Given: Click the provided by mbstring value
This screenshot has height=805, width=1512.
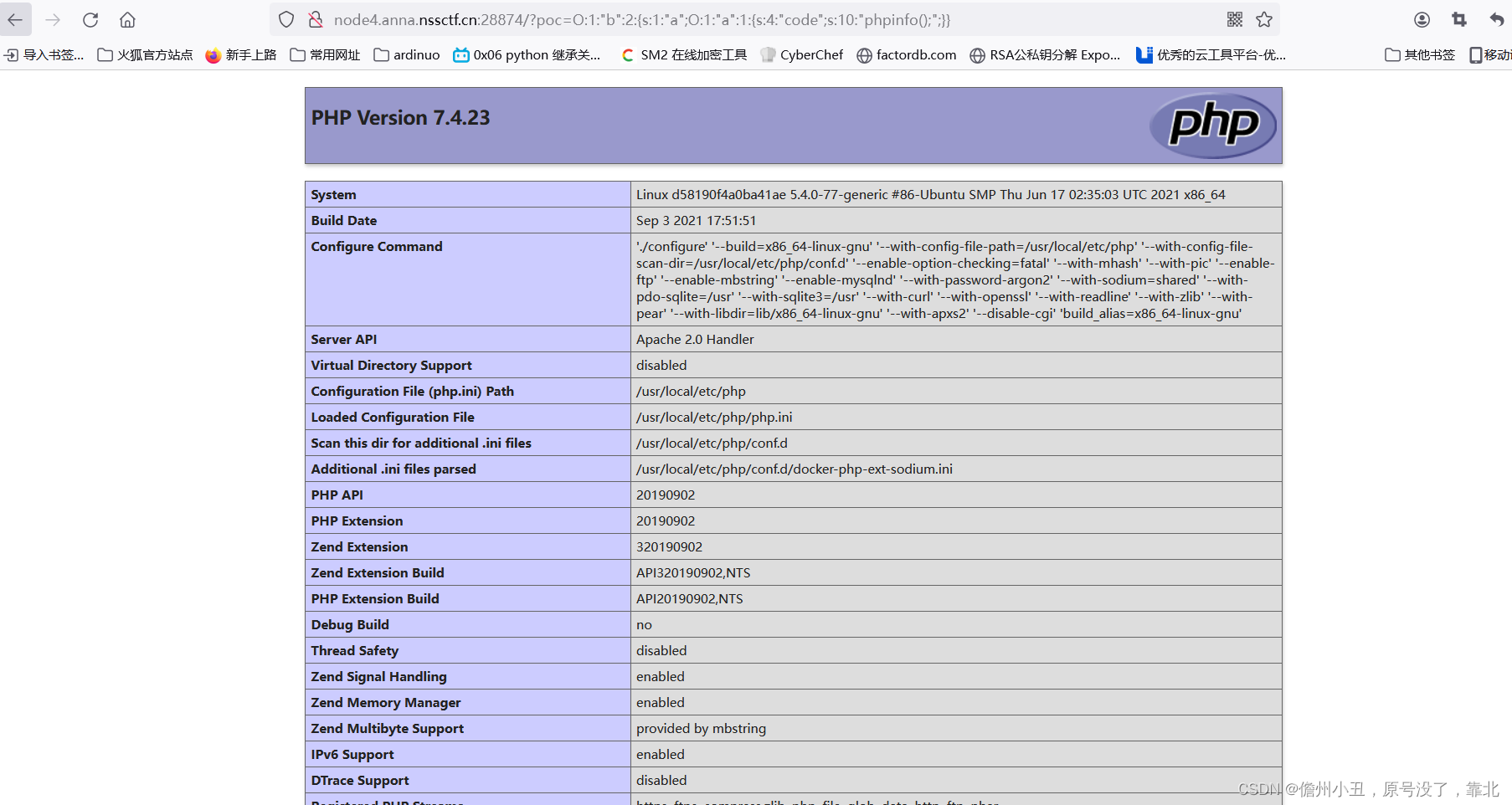Looking at the screenshot, I should tap(701, 728).
